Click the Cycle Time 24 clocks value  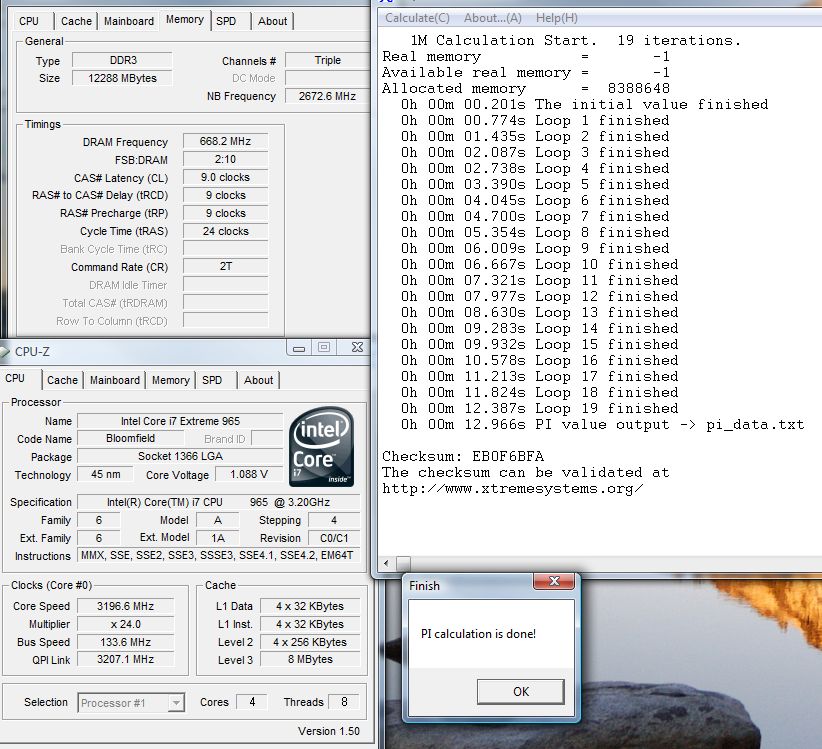(x=225, y=231)
